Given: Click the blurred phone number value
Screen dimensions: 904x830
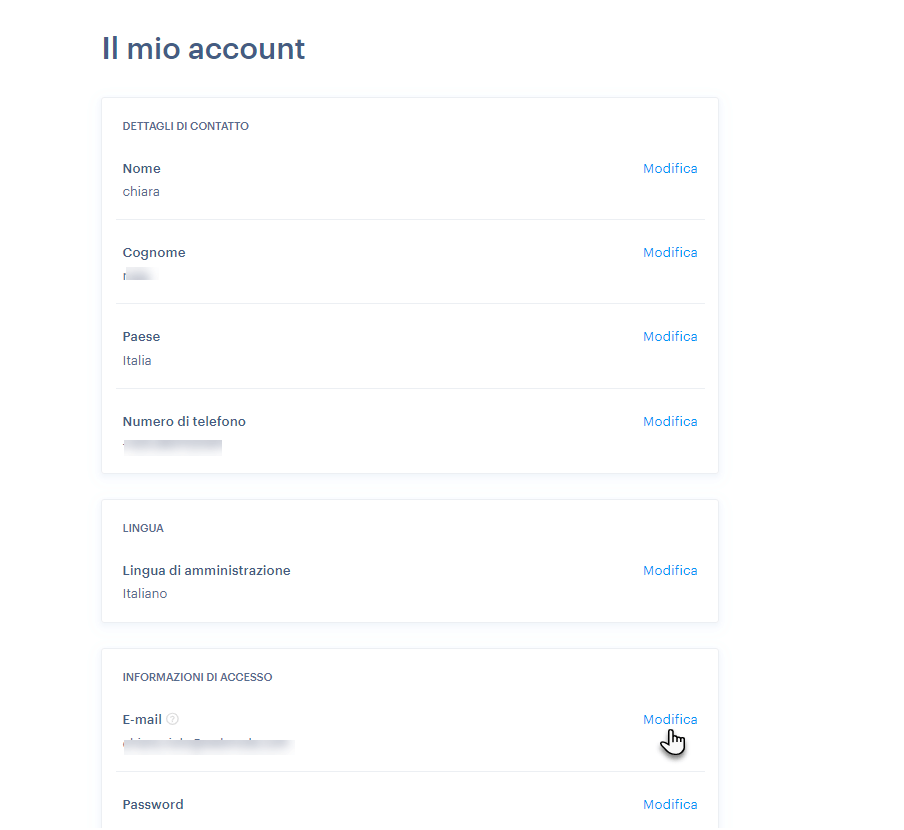Looking at the screenshot, I should [172, 447].
